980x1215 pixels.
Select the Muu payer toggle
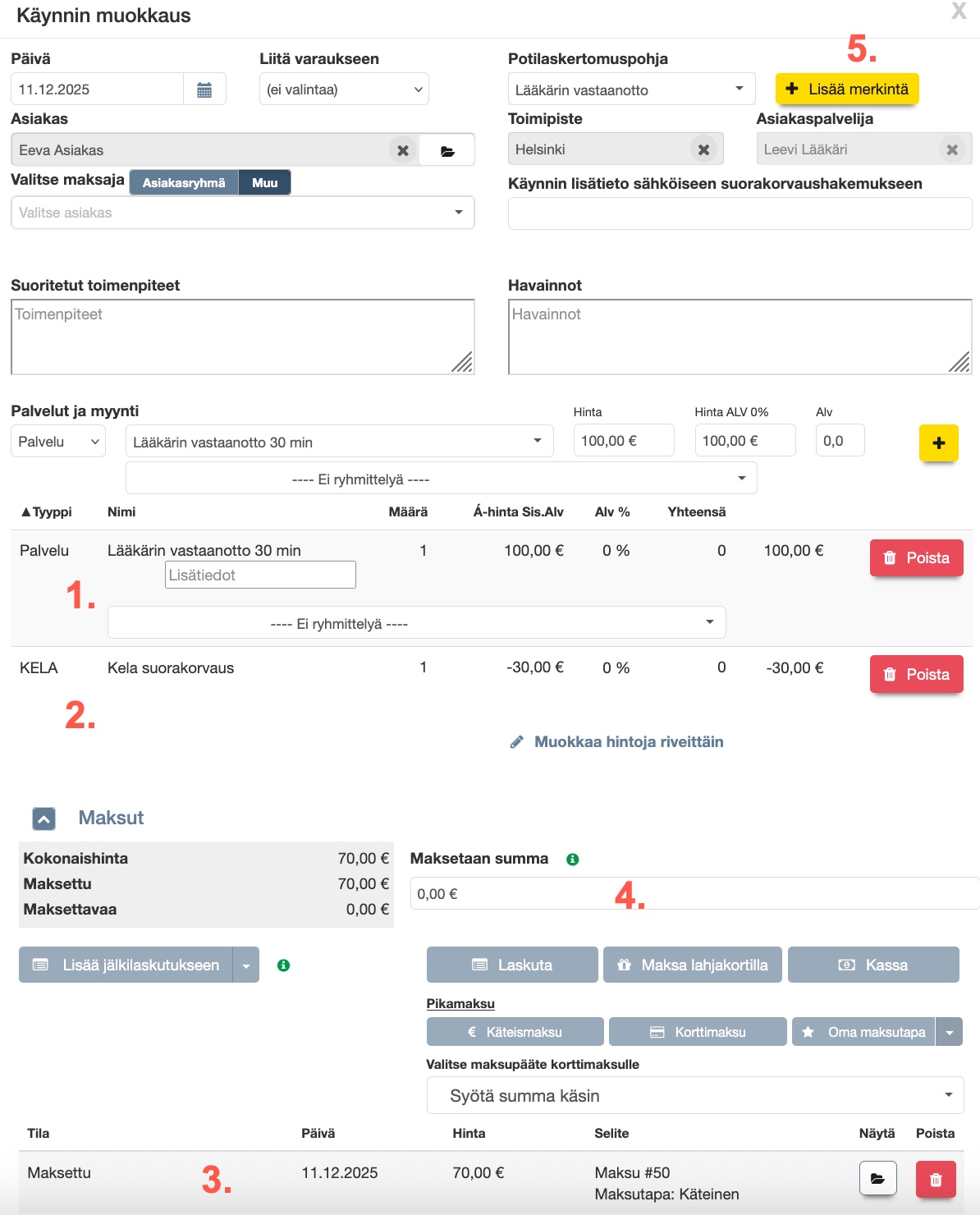[x=264, y=182]
